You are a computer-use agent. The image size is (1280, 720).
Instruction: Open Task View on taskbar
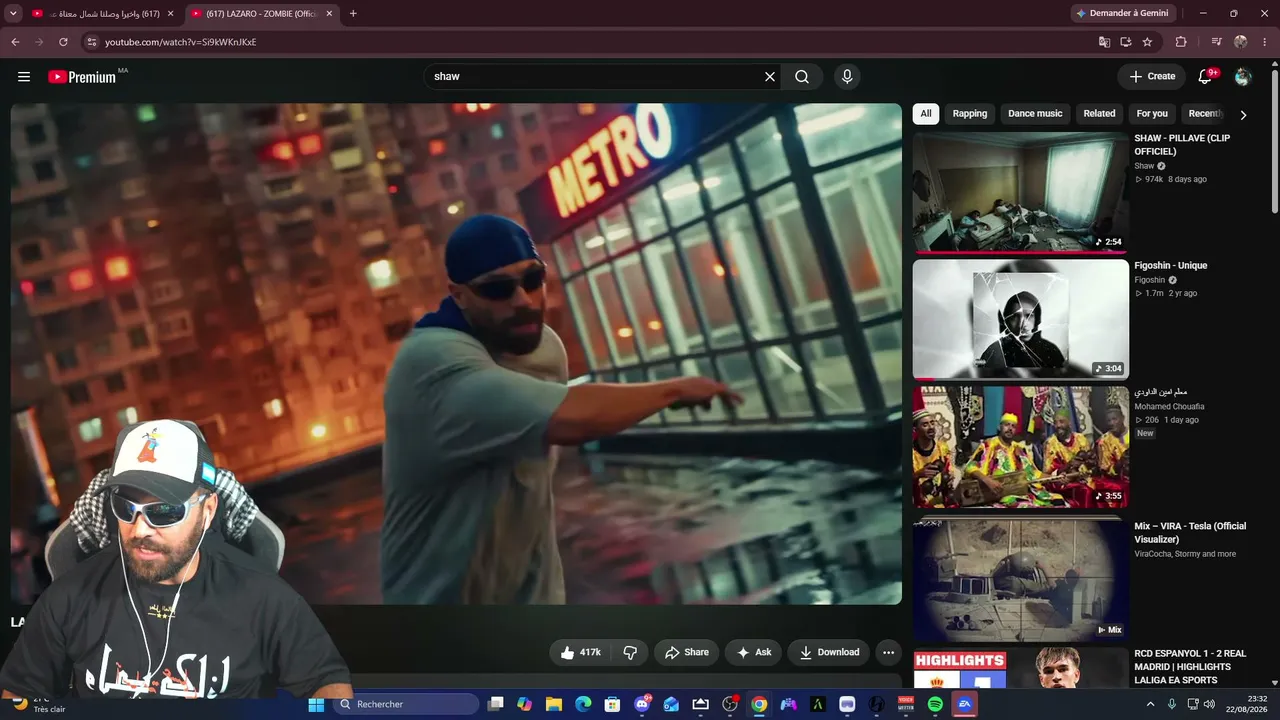495,704
